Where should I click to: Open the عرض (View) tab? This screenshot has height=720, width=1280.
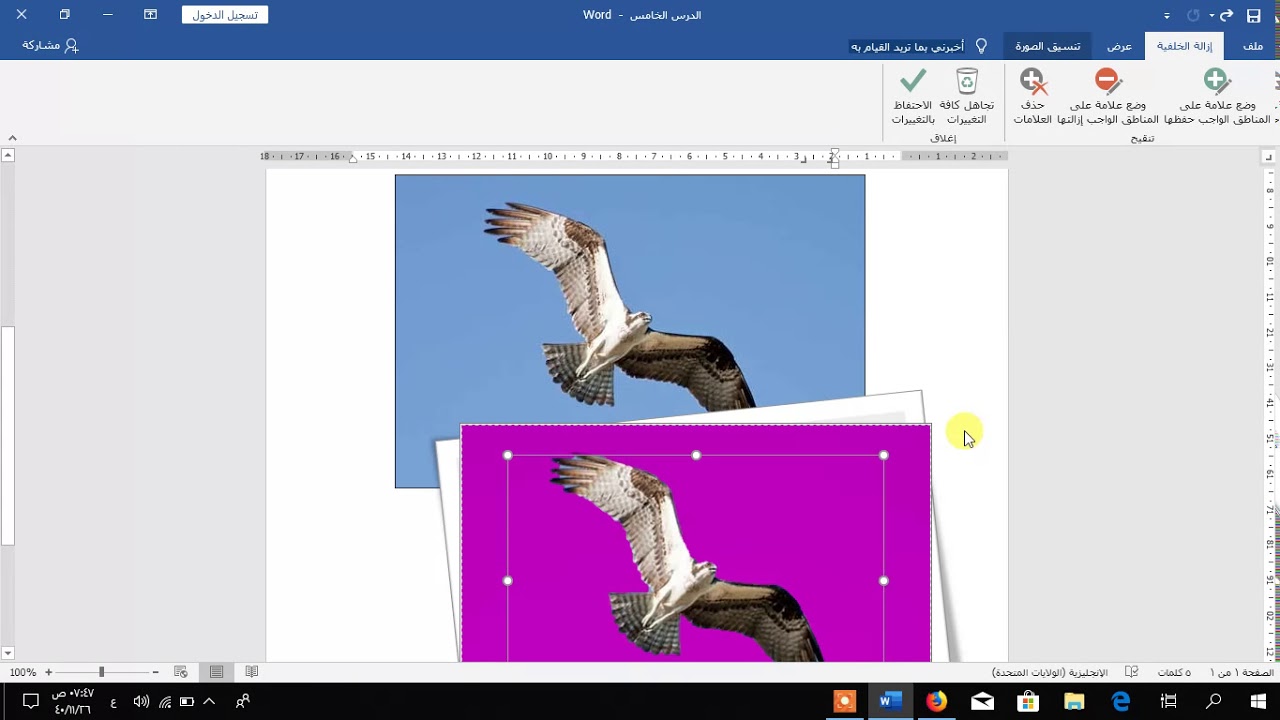pyautogui.click(x=1119, y=46)
